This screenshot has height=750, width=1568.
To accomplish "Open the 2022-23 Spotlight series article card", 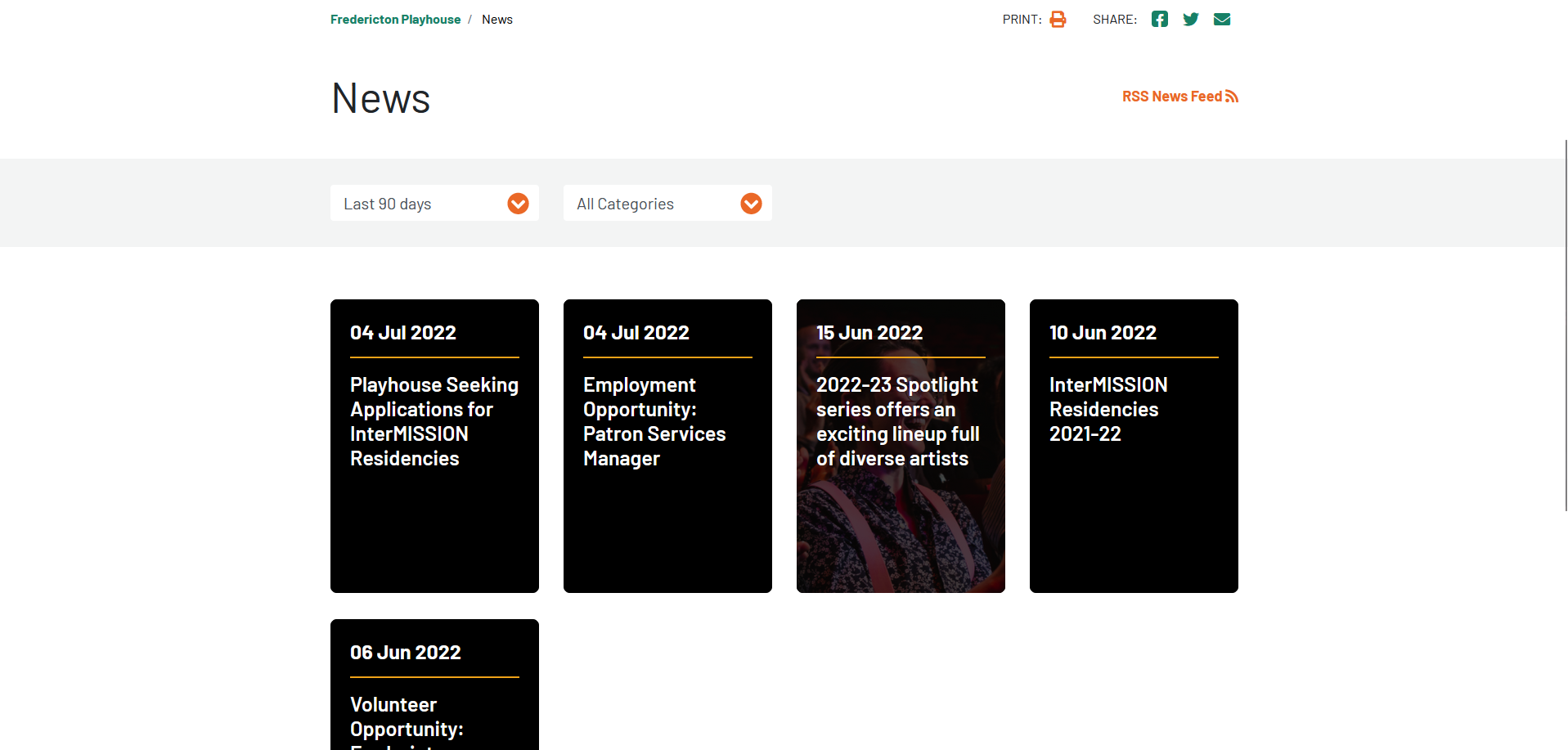I will (898, 422).
